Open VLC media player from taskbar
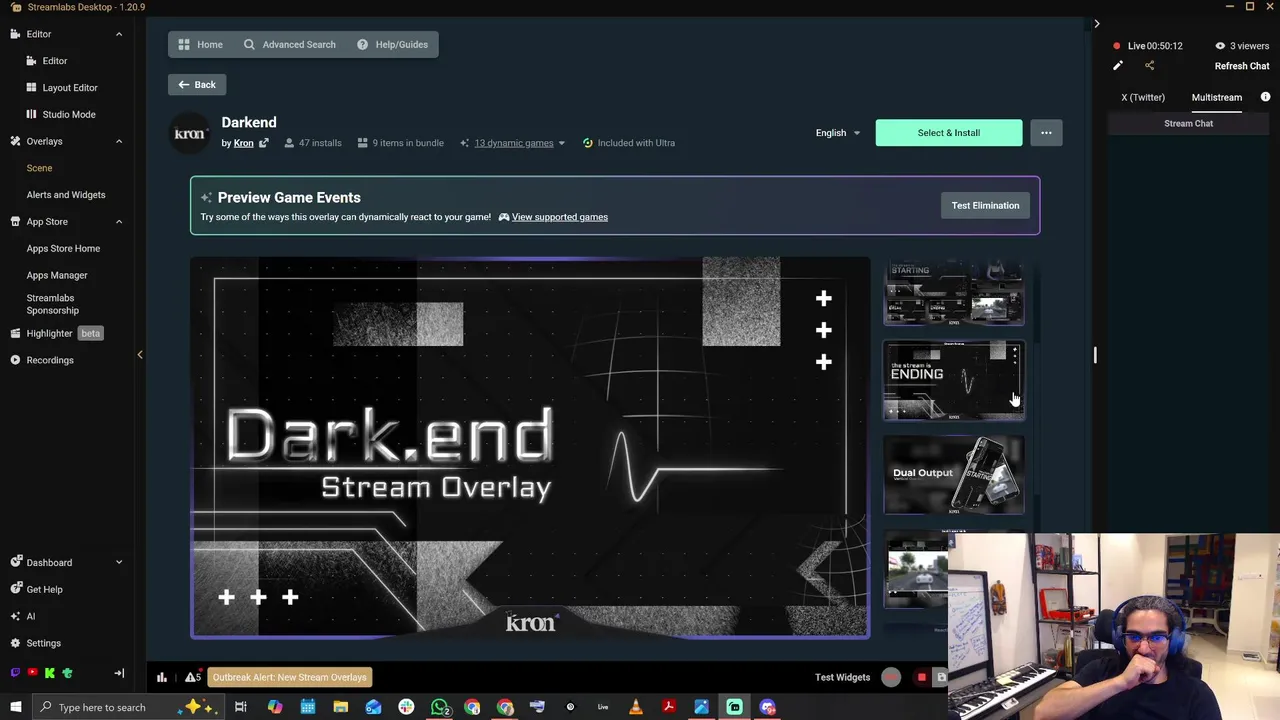1280x720 pixels. click(636, 707)
